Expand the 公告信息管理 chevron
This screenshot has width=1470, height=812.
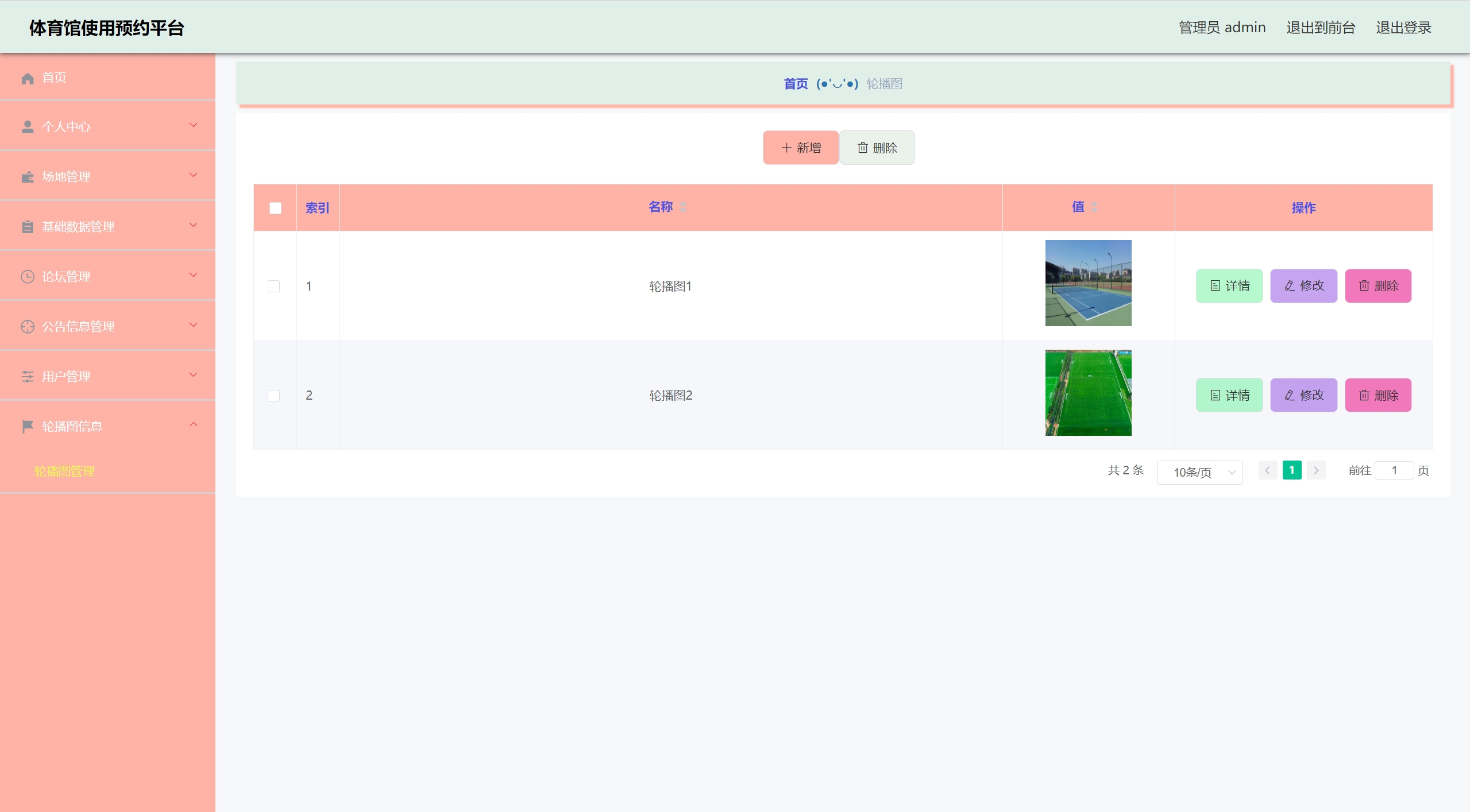[194, 325]
